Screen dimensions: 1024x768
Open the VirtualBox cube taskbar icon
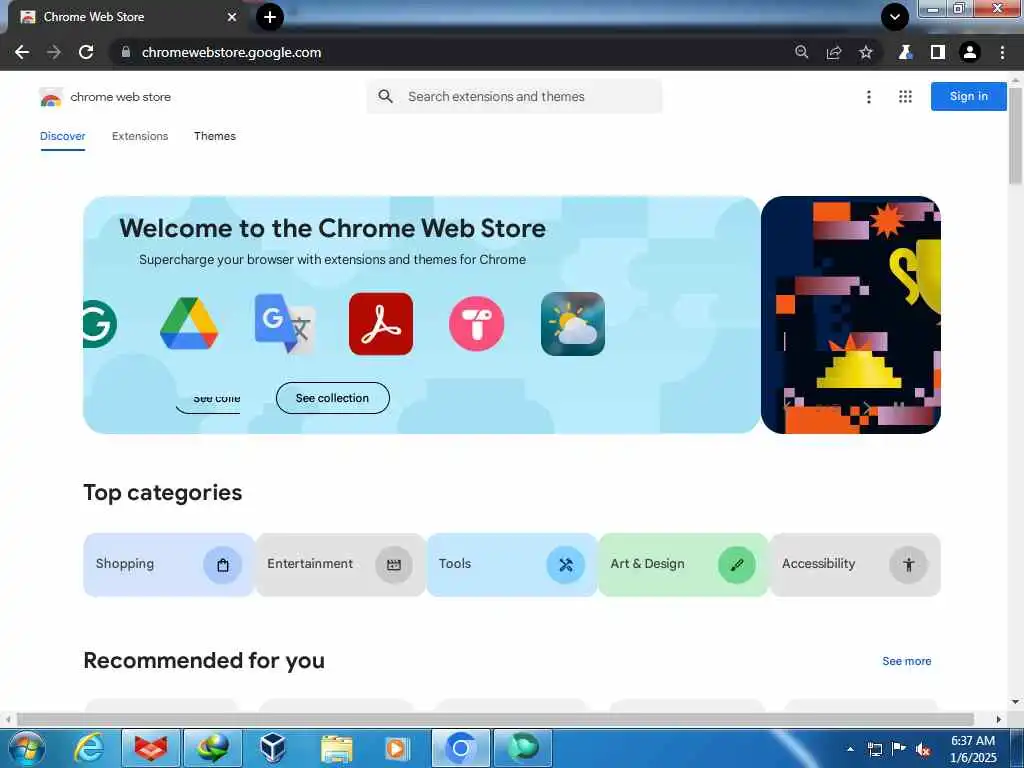(272, 748)
